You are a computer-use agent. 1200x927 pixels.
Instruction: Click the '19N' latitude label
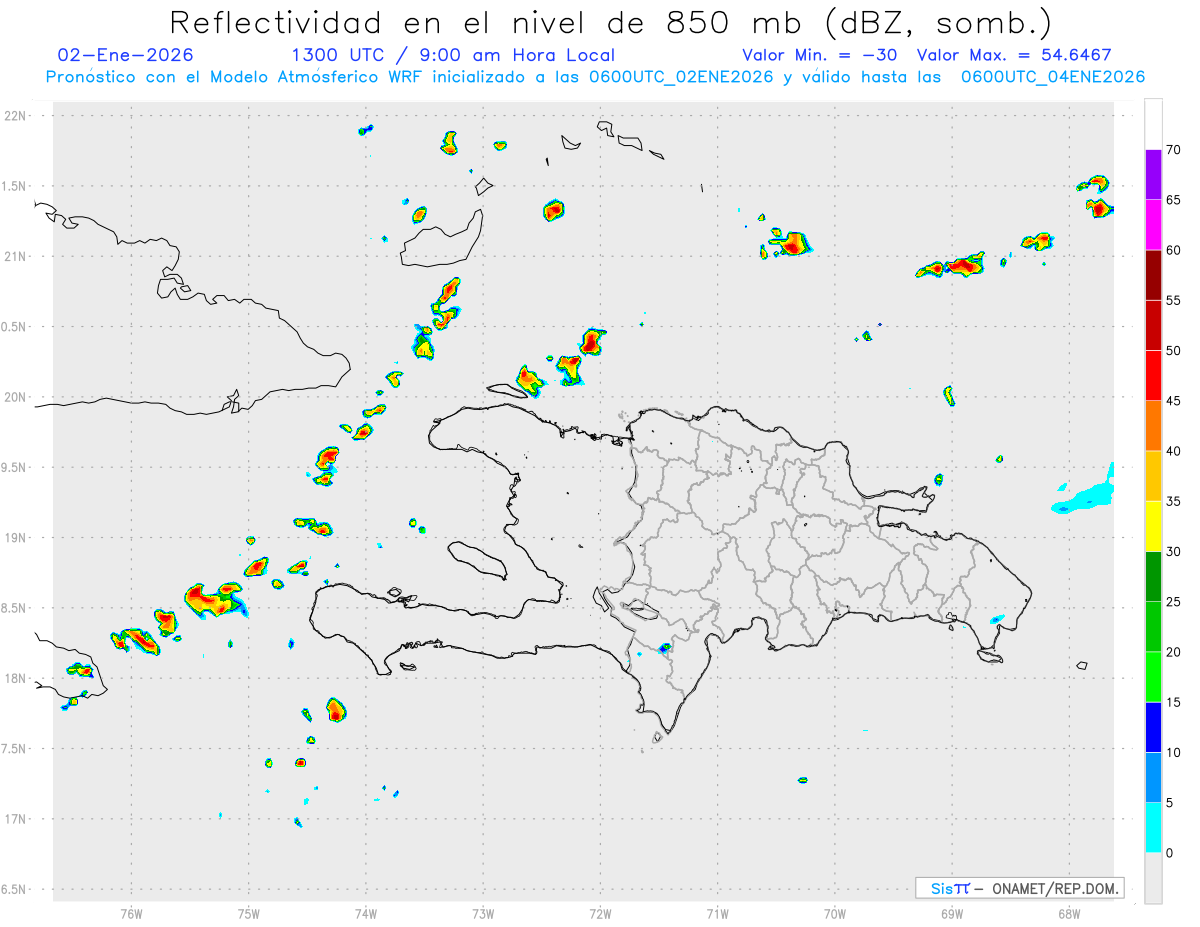click(x=17, y=537)
